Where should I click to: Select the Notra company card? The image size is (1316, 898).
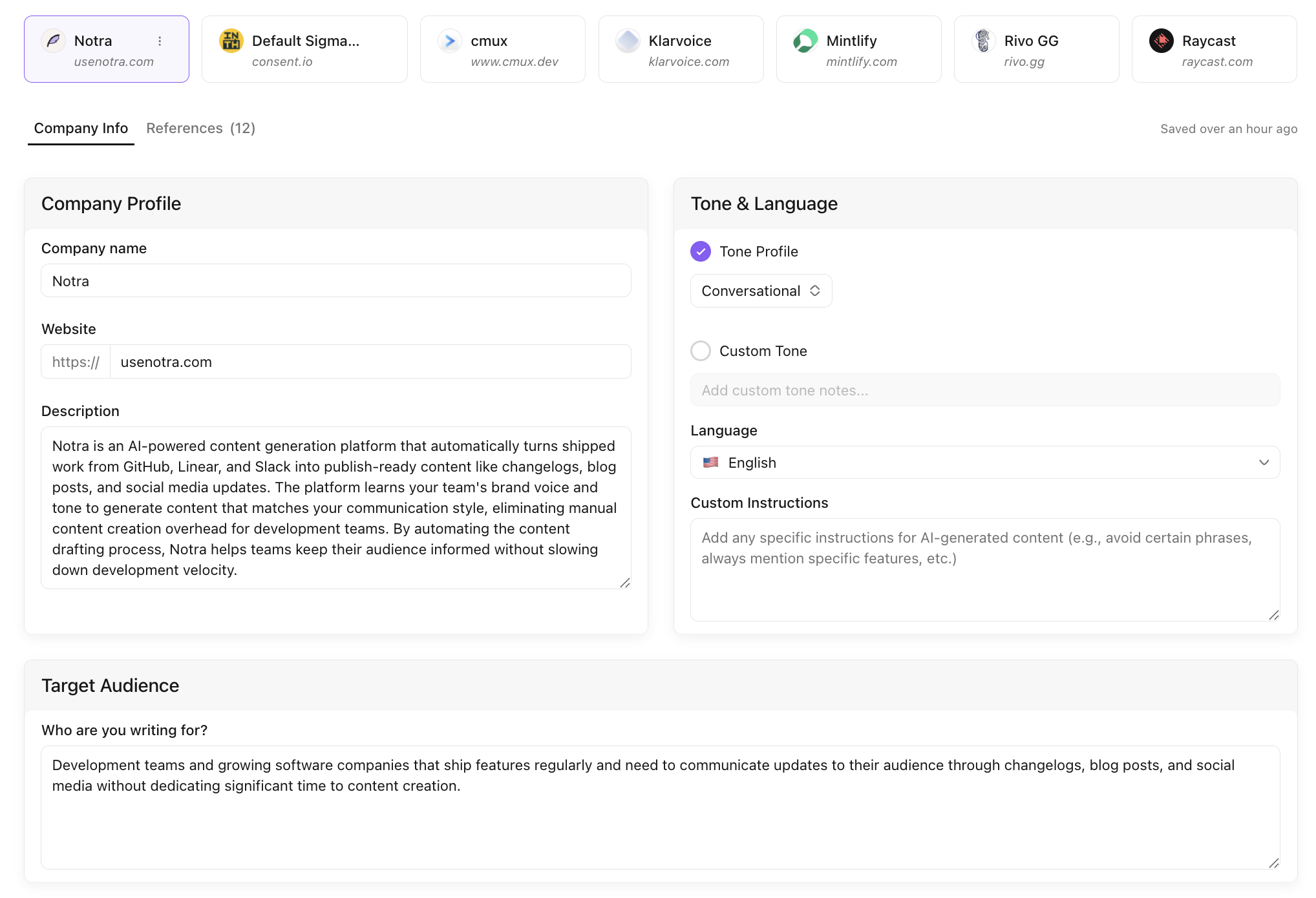point(107,49)
